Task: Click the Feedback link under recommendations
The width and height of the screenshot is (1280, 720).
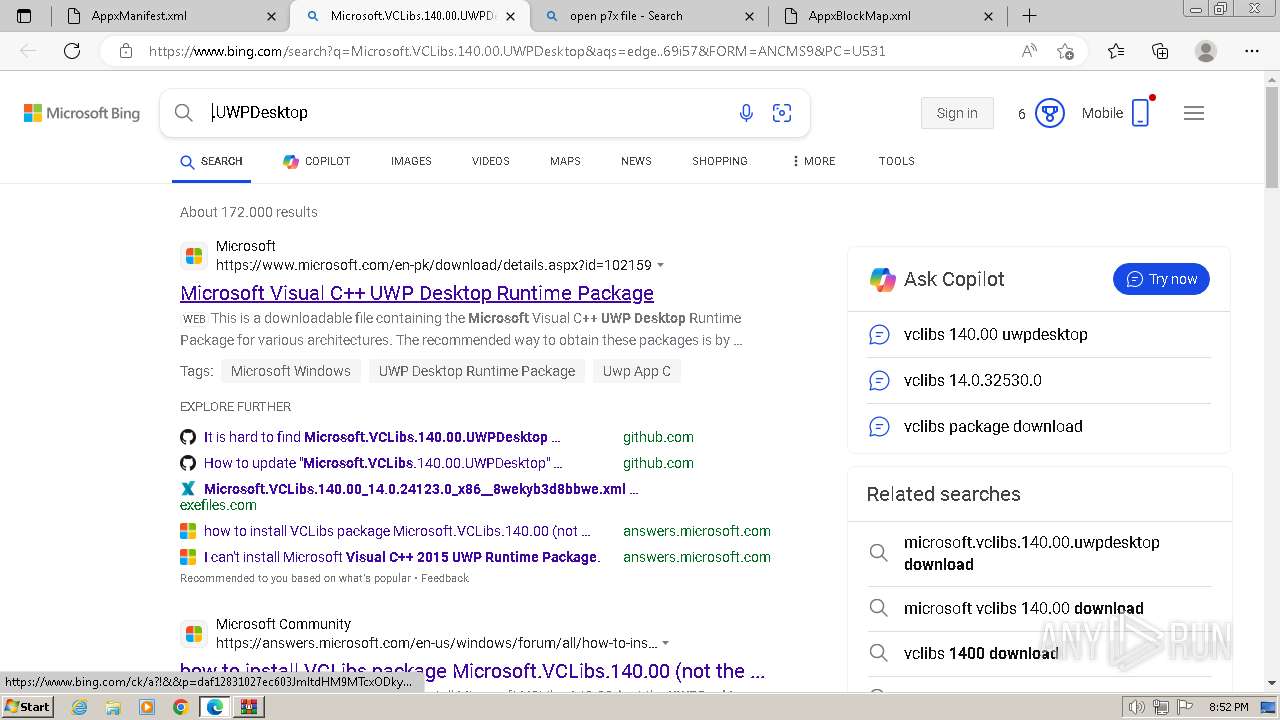Action: [445, 578]
